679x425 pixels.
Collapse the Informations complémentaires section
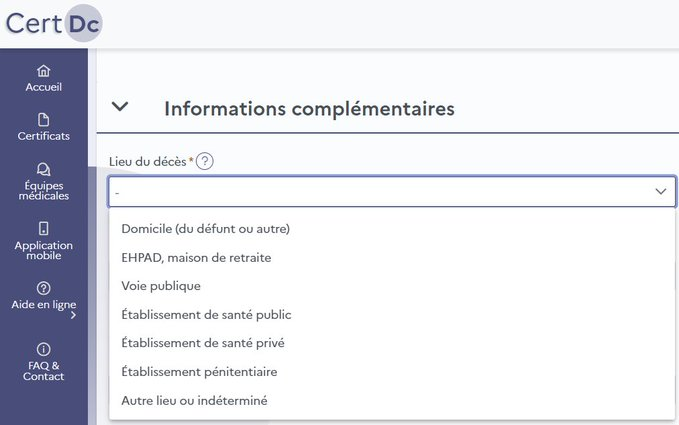click(x=121, y=107)
